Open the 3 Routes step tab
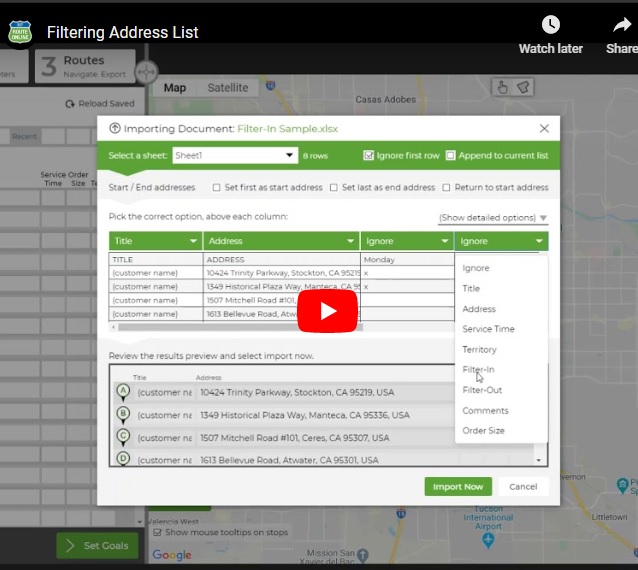Image resolution: width=638 pixels, height=570 pixels. point(85,66)
